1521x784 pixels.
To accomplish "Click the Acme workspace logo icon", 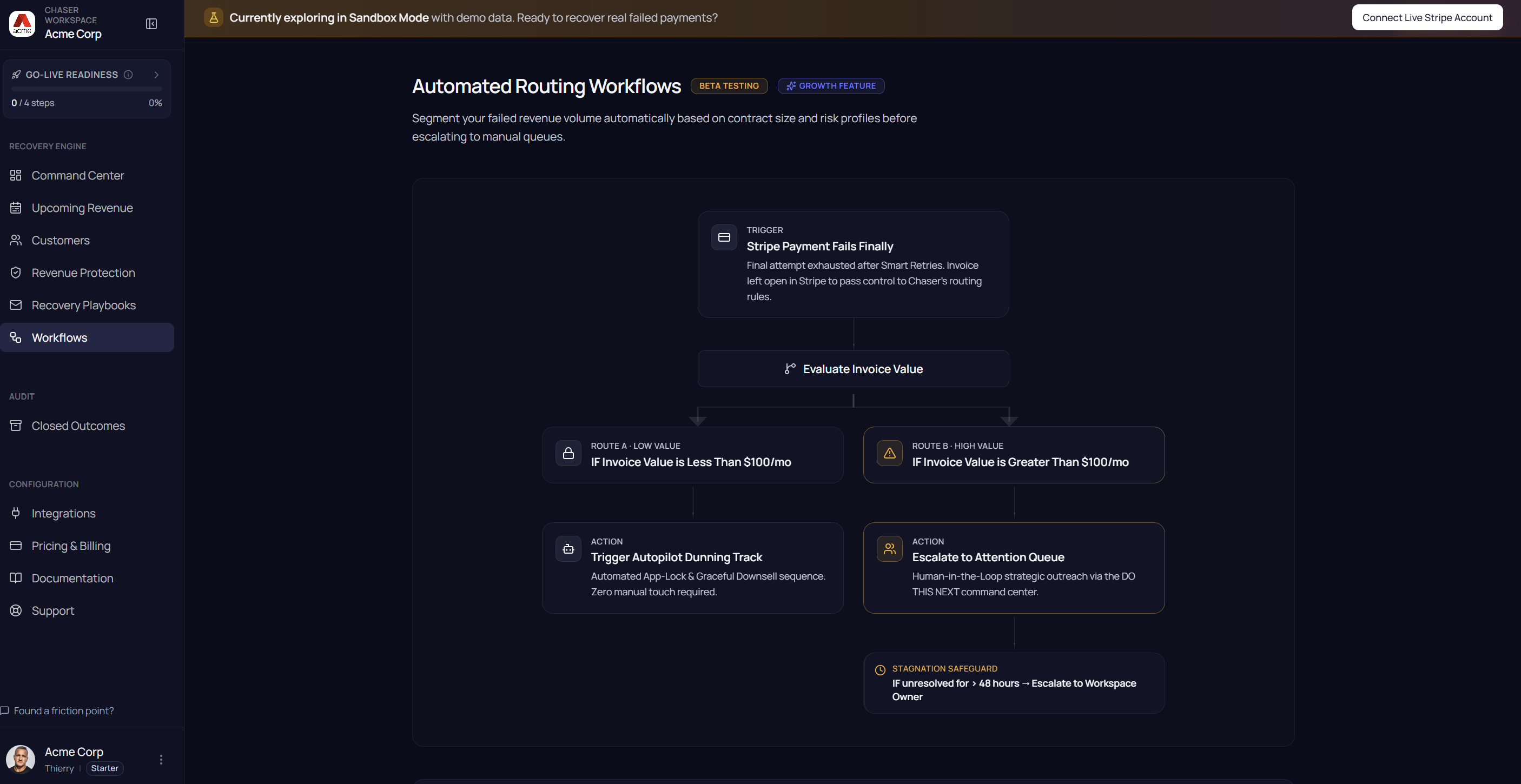I will 22,24.
